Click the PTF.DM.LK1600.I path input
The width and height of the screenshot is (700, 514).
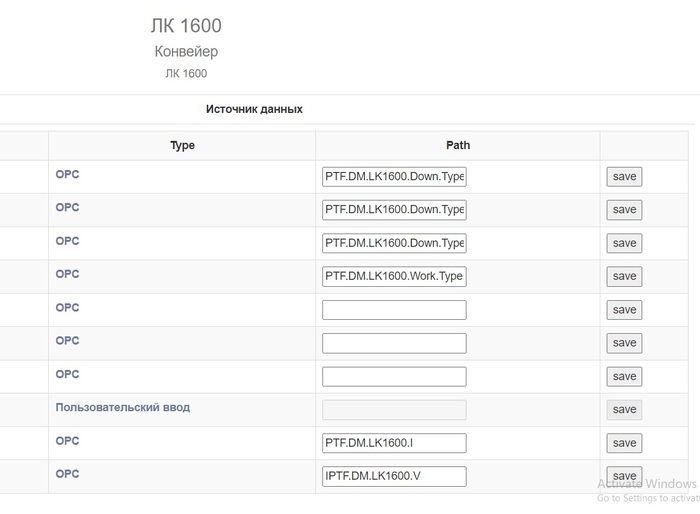pyautogui.click(x=394, y=443)
